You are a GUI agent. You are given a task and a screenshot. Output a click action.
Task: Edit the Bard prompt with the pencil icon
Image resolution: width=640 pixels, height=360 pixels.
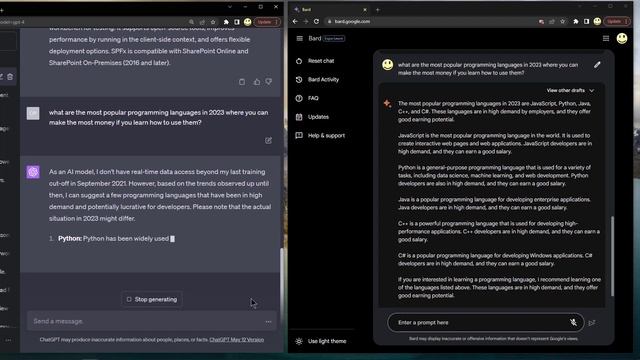(597, 65)
